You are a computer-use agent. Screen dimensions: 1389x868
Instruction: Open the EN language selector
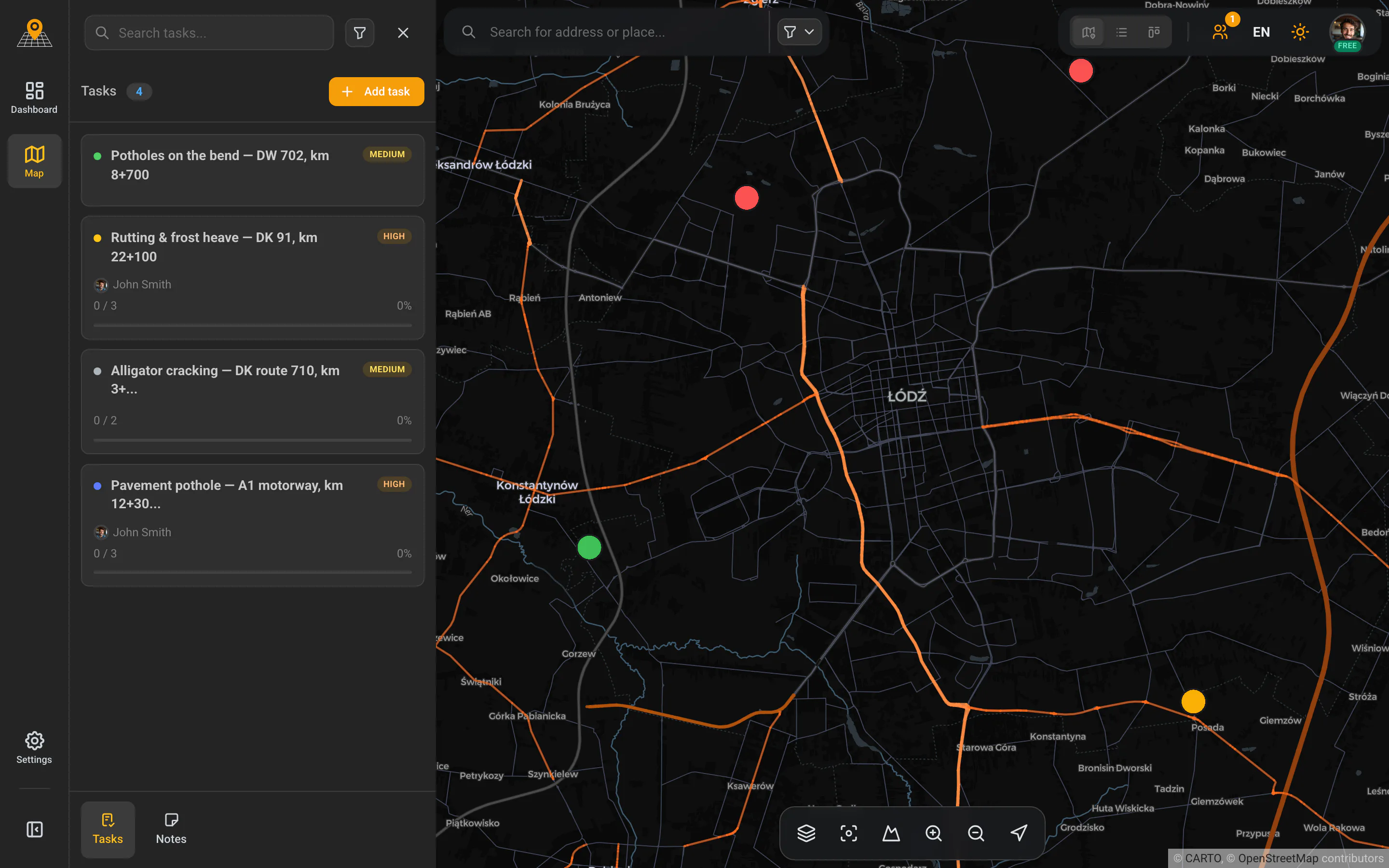coord(1261,32)
